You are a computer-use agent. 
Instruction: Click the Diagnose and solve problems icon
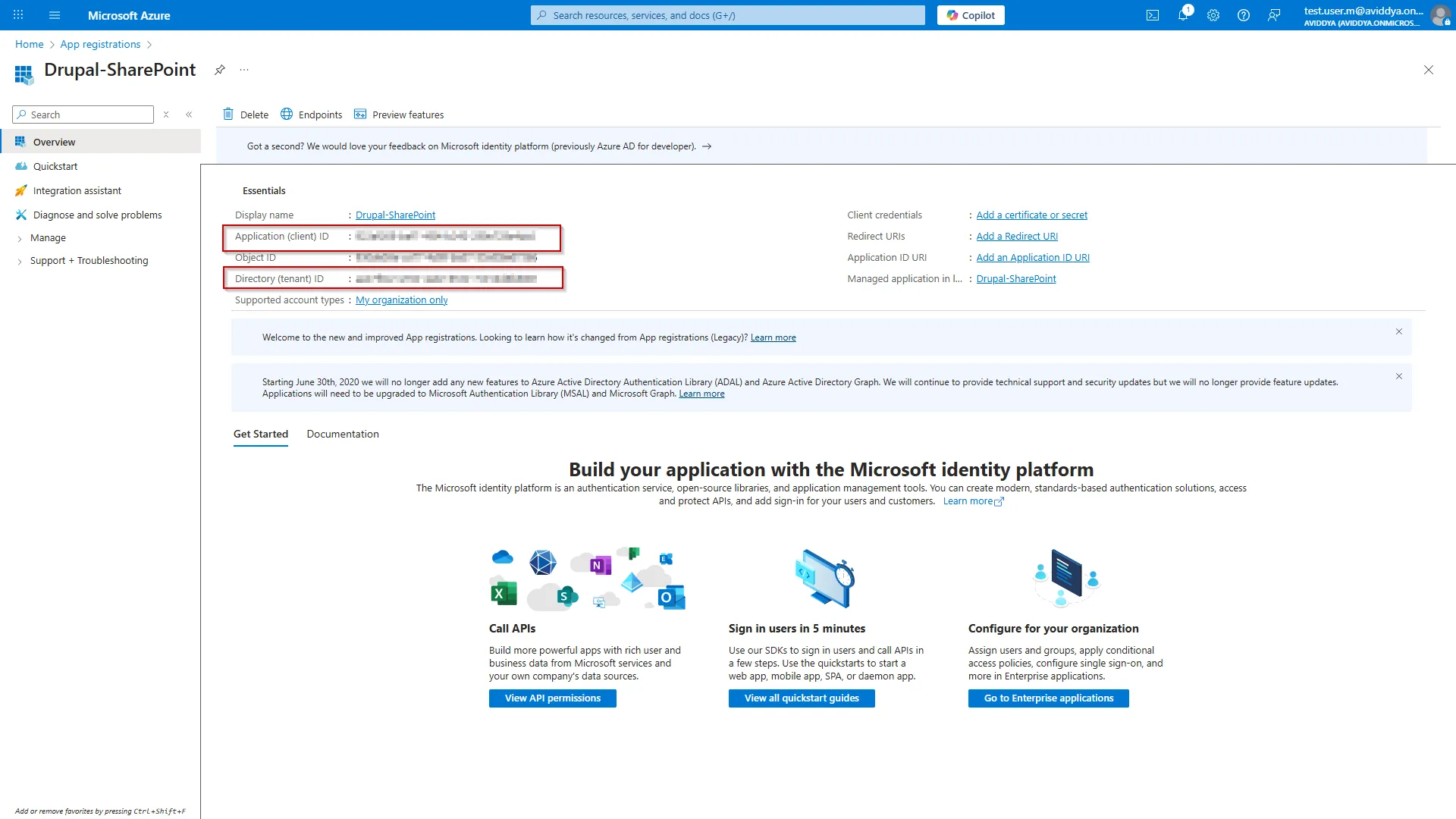tap(20, 215)
